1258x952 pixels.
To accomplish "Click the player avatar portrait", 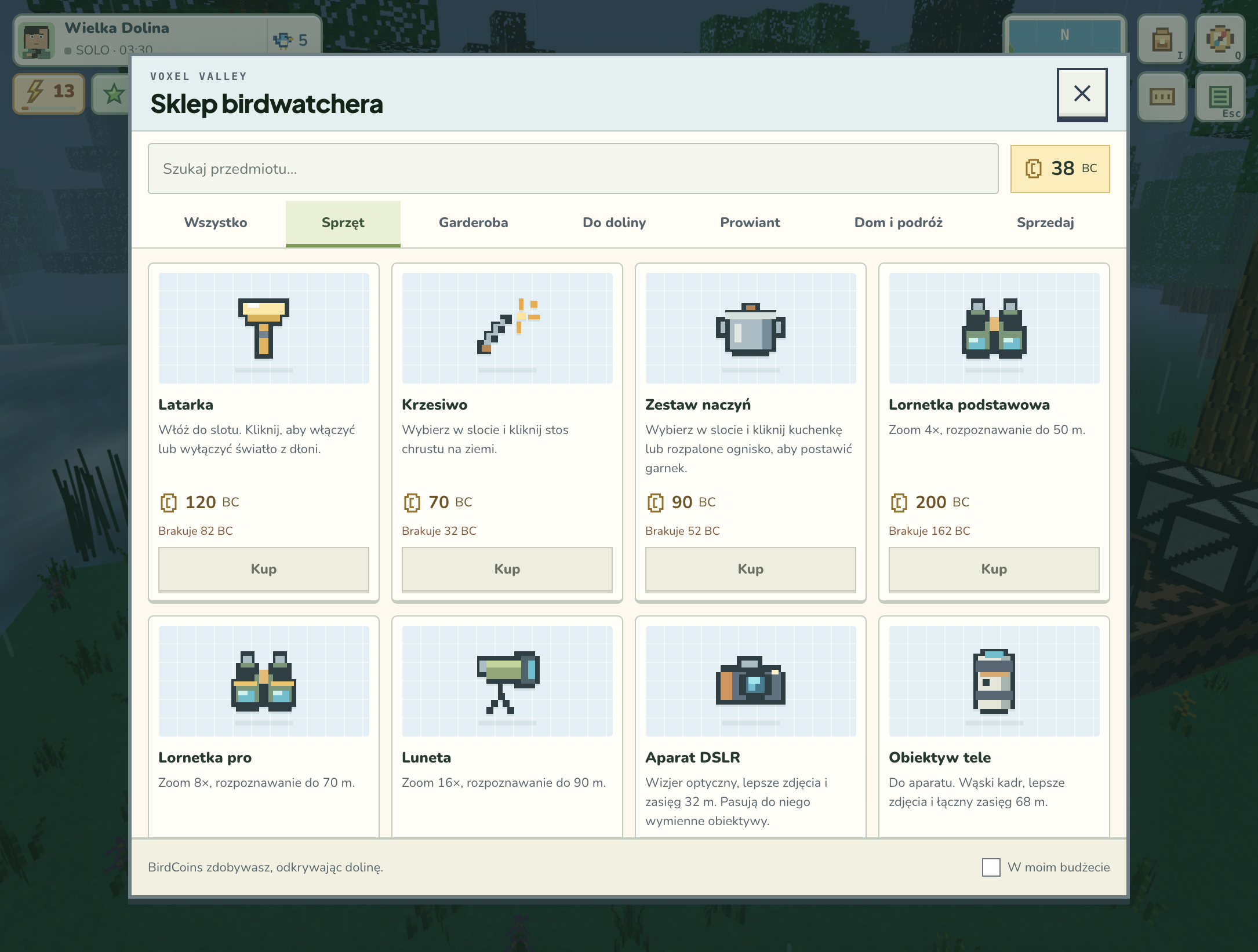I will [37, 40].
